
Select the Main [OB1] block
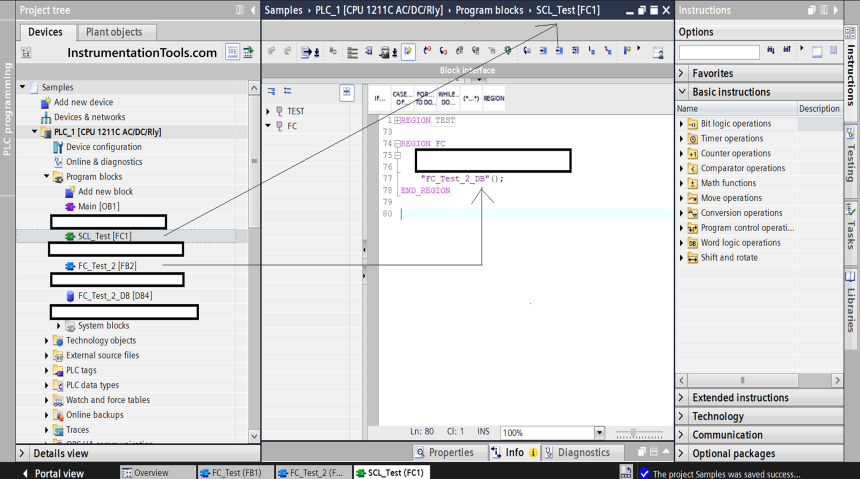point(98,206)
